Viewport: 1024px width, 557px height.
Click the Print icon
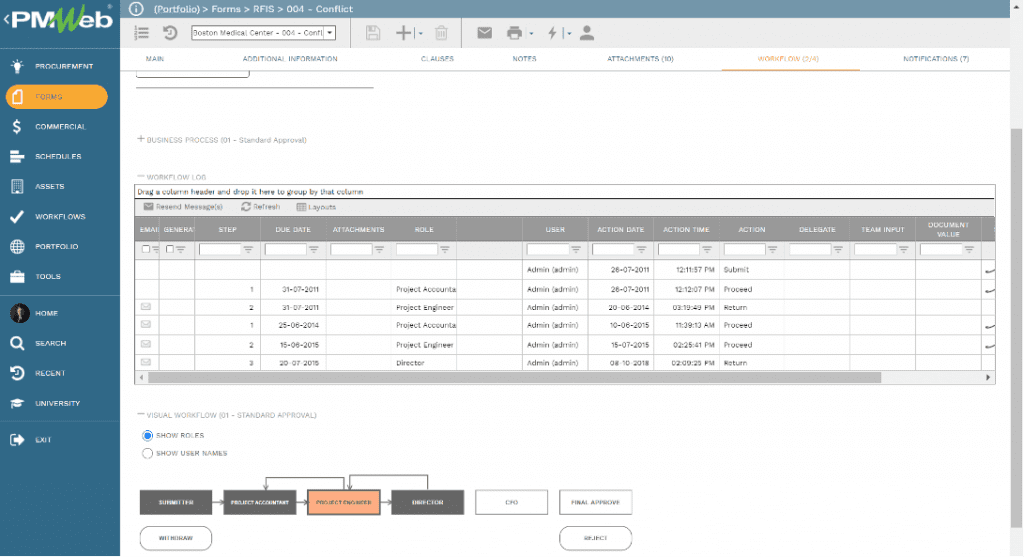(515, 33)
